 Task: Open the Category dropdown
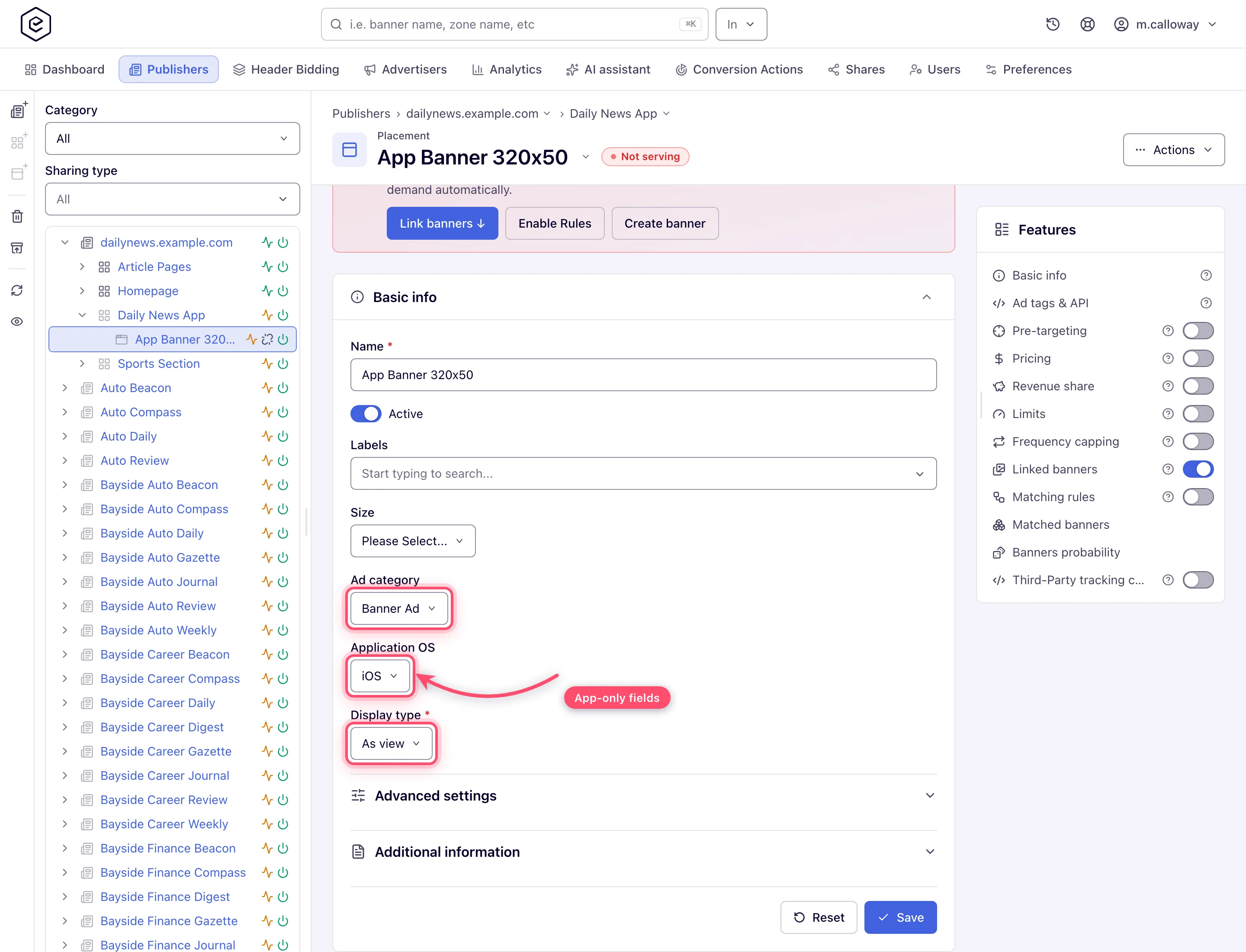(172, 138)
